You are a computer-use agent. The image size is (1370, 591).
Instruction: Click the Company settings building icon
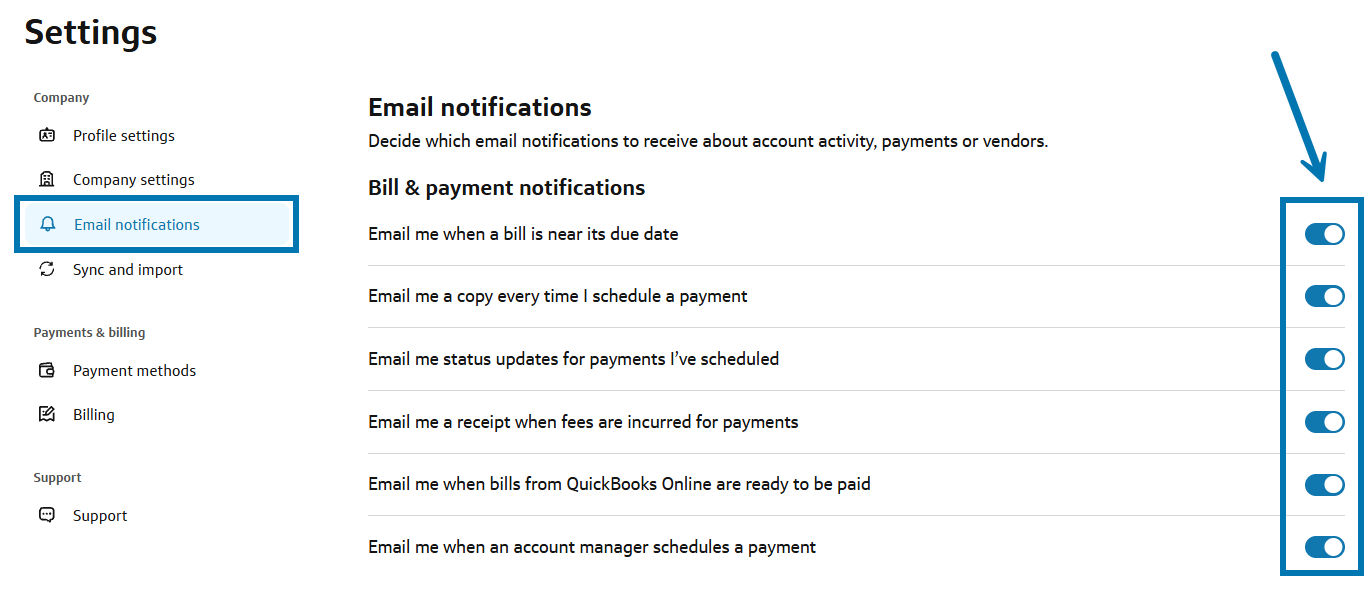point(47,179)
